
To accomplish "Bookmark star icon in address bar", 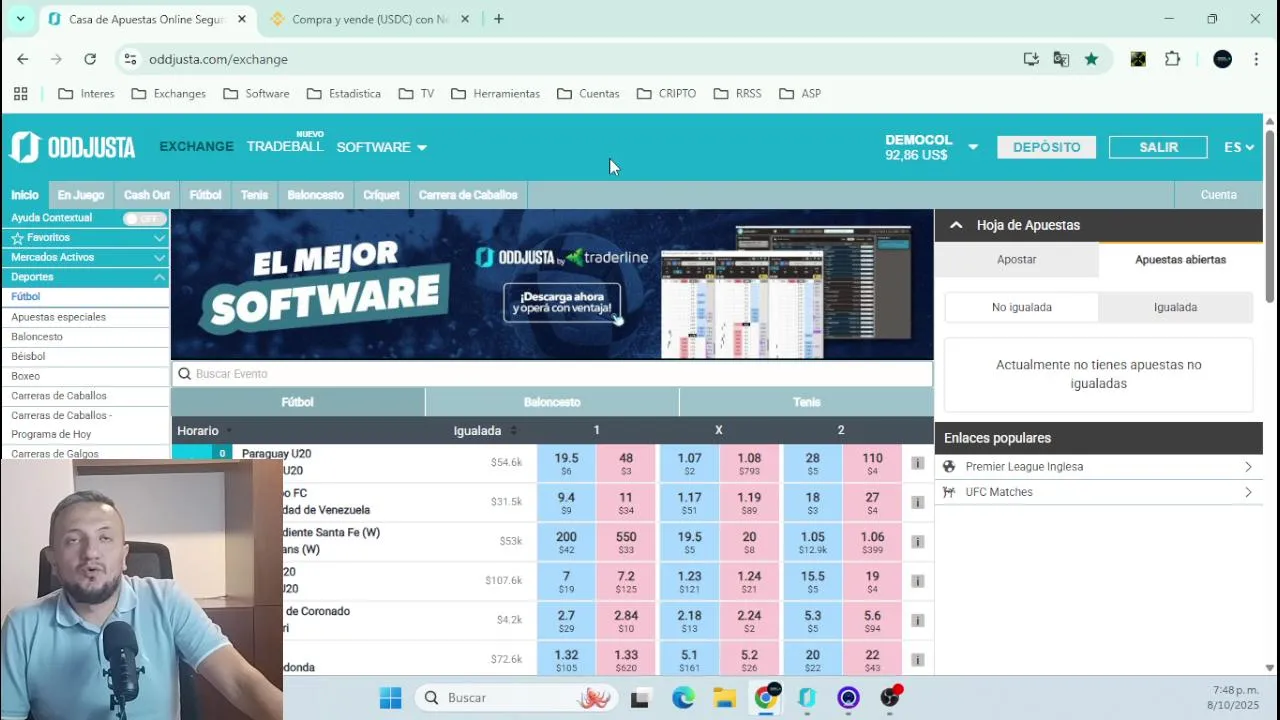I will click(x=1091, y=59).
